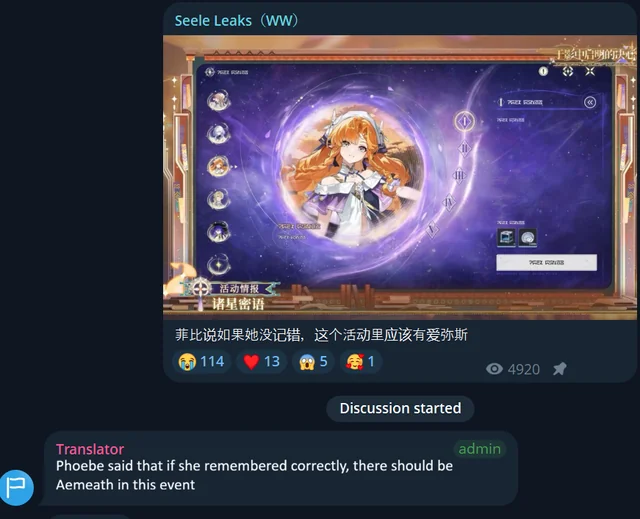The width and height of the screenshot is (640, 519).
Task: Click the white button below reward icons
Action: (546, 262)
